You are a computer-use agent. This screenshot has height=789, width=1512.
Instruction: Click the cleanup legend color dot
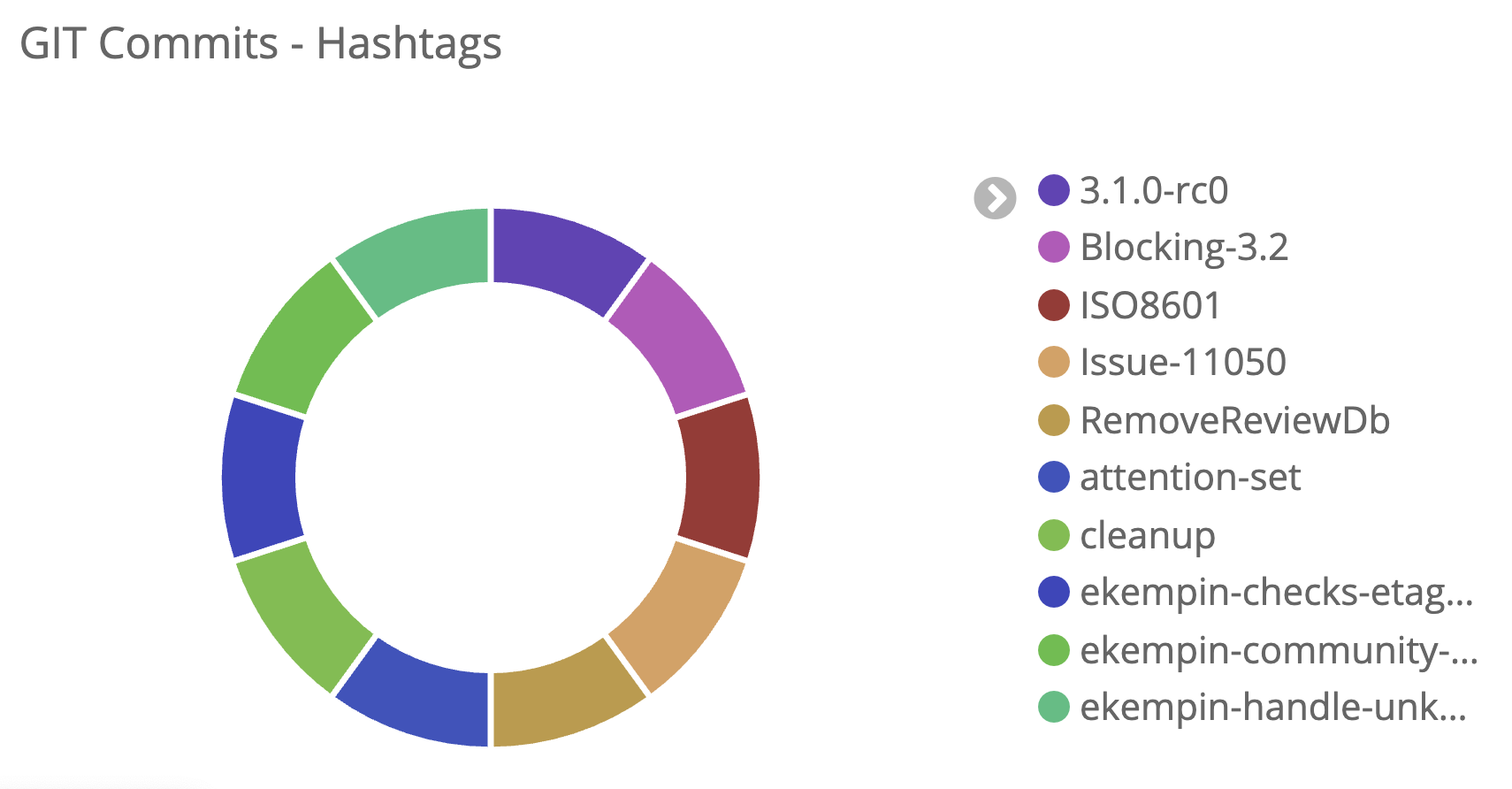coord(1053,535)
